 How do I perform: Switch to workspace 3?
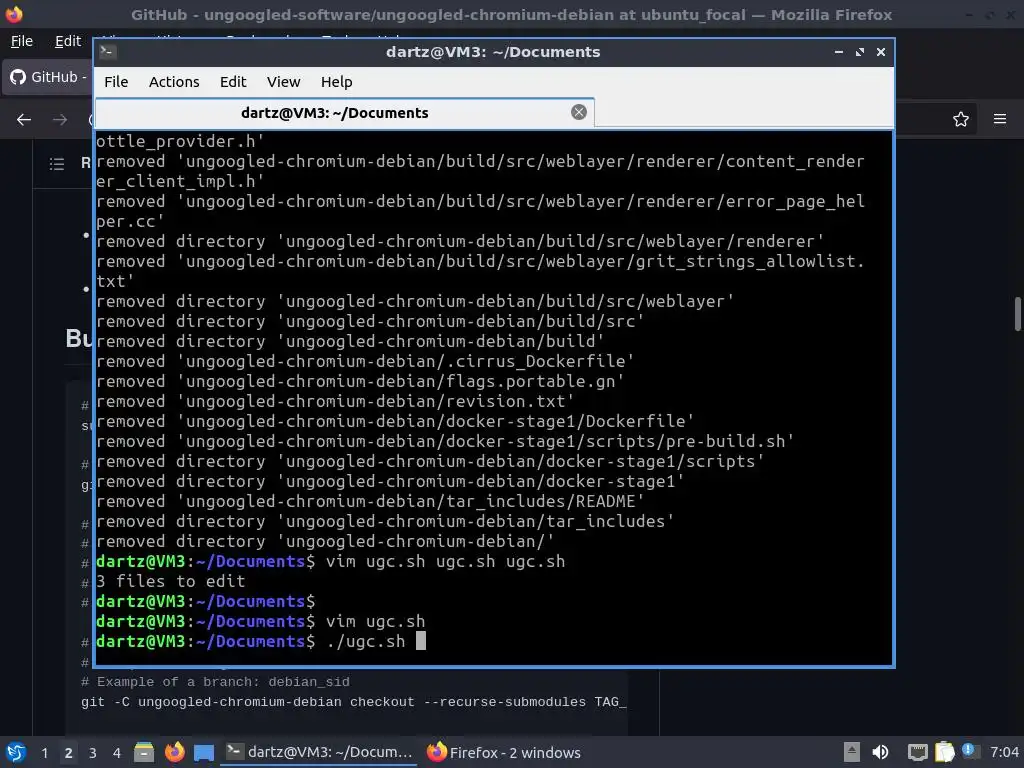[x=93, y=753]
